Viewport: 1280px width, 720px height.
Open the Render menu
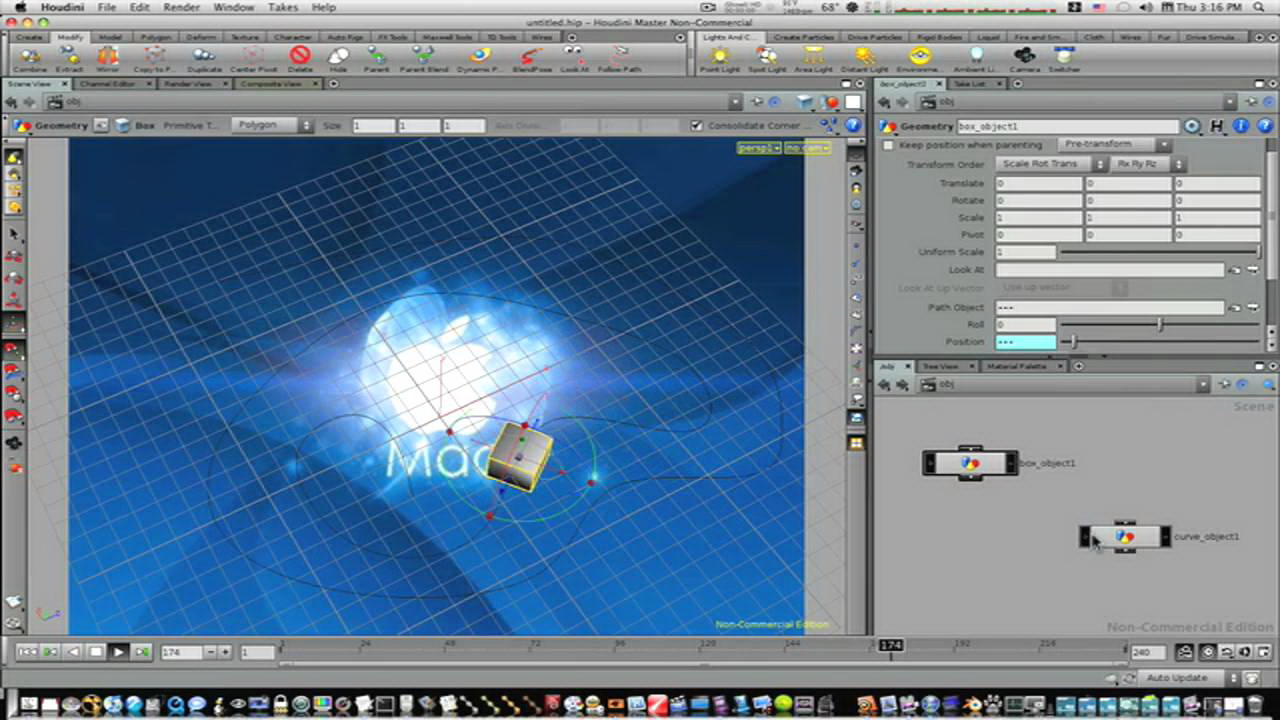181,7
